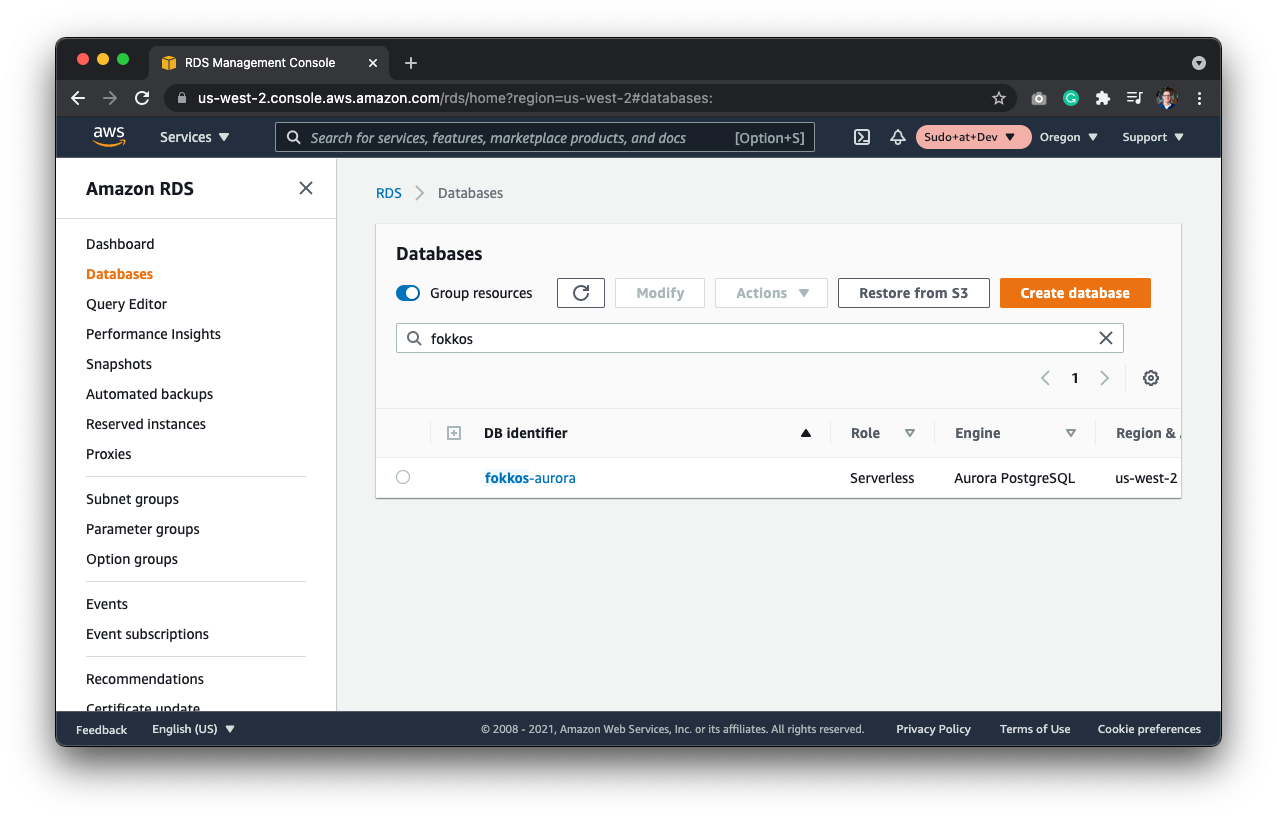The height and width of the screenshot is (820, 1277).
Task: Open the camera screenshot extension
Action: pos(1039,98)
